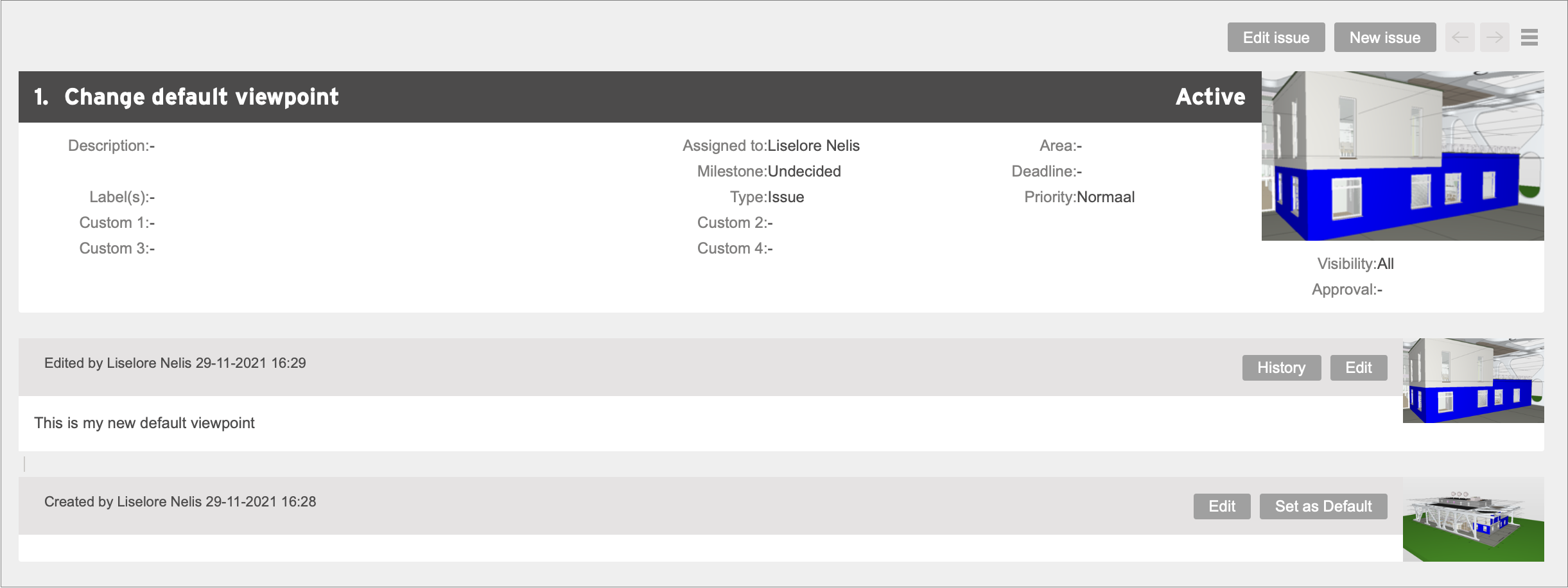The width and height of the screenshot is (1568, 588).
Task: Select the Active status label
Action: coord(1210,97)
